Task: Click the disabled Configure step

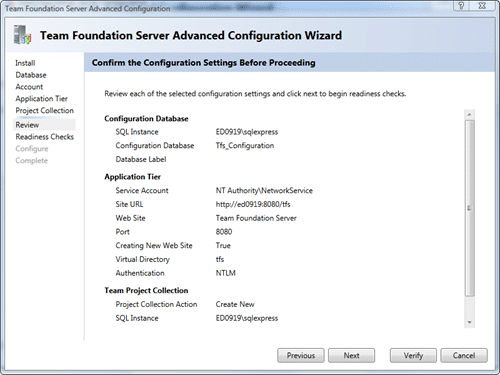Action: pos(32,149)
